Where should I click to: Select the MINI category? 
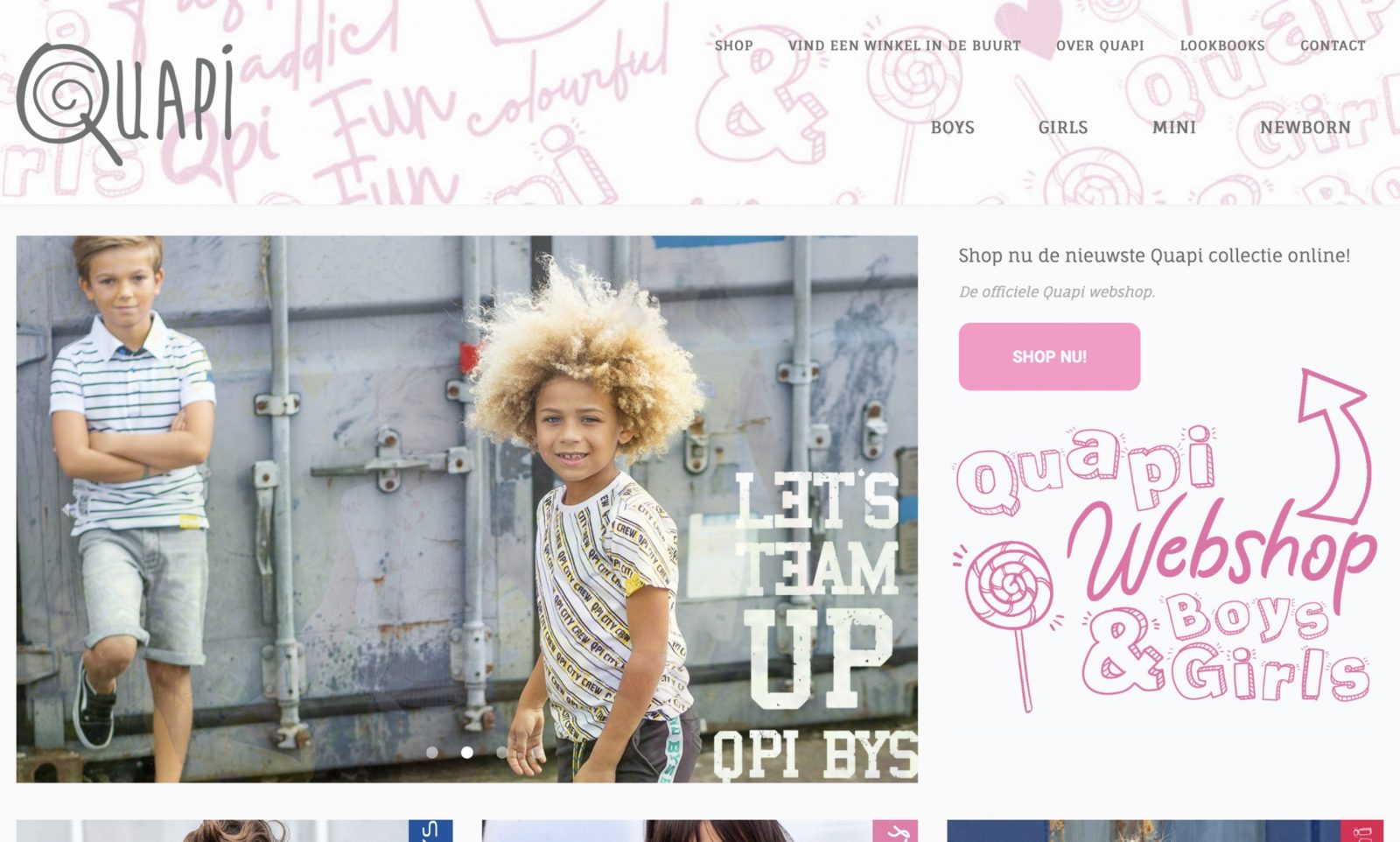pyautogui.click(x=1173, y=128)
